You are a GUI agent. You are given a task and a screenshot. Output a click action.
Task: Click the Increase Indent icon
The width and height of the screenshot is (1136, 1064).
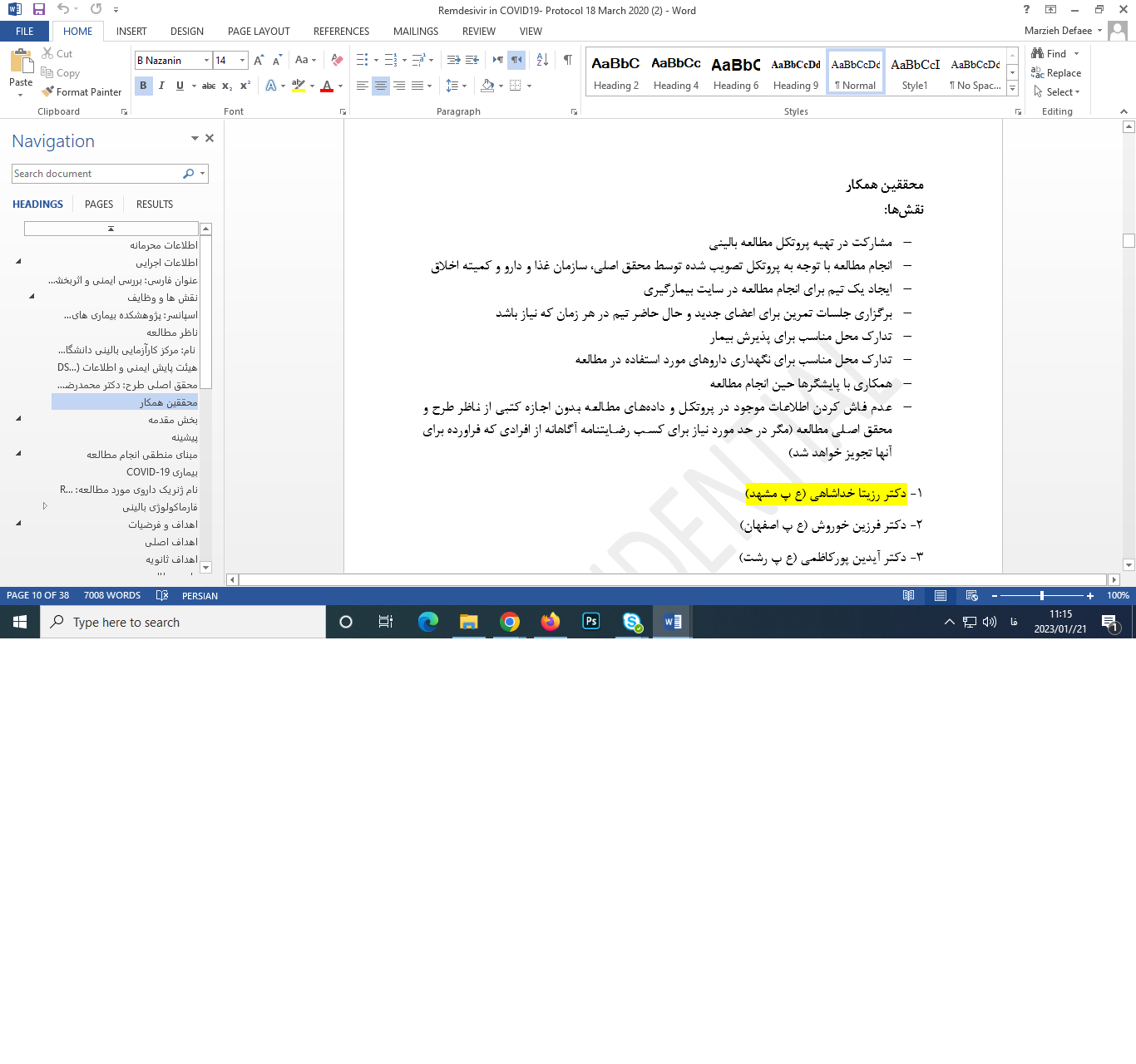click(472, 60)
